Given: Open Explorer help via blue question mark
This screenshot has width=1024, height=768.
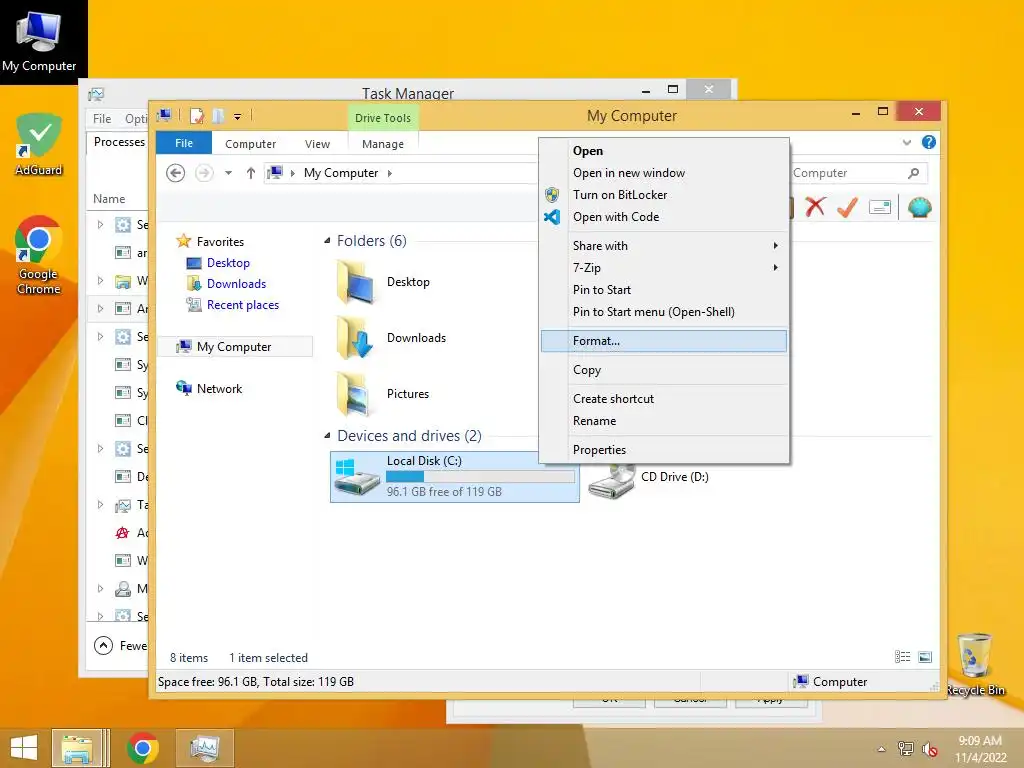Looking at the screenshot, I should (x=929, y=142).
